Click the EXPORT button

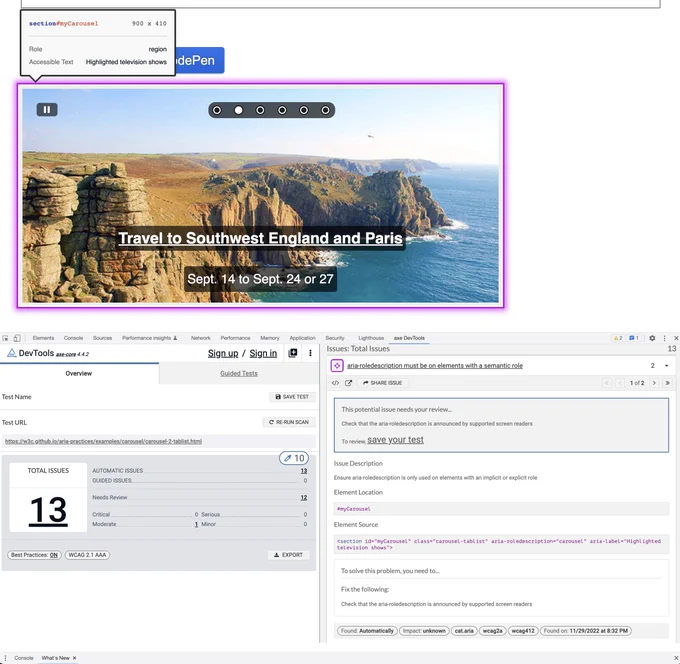[x=288, y=555]
